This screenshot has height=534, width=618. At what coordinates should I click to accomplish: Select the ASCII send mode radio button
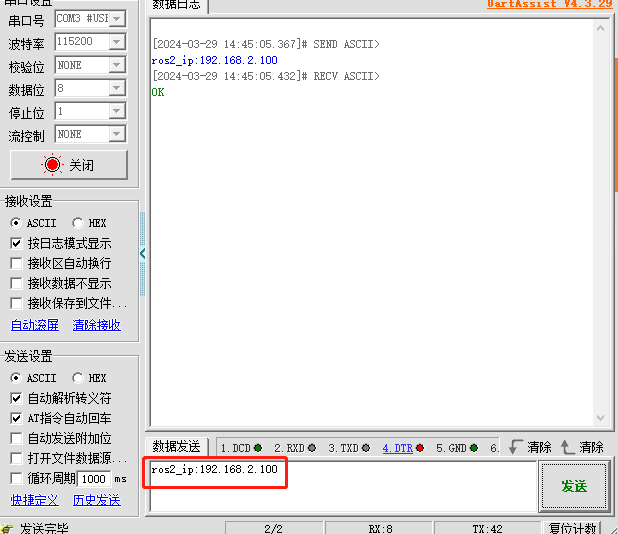click(15, 378)
